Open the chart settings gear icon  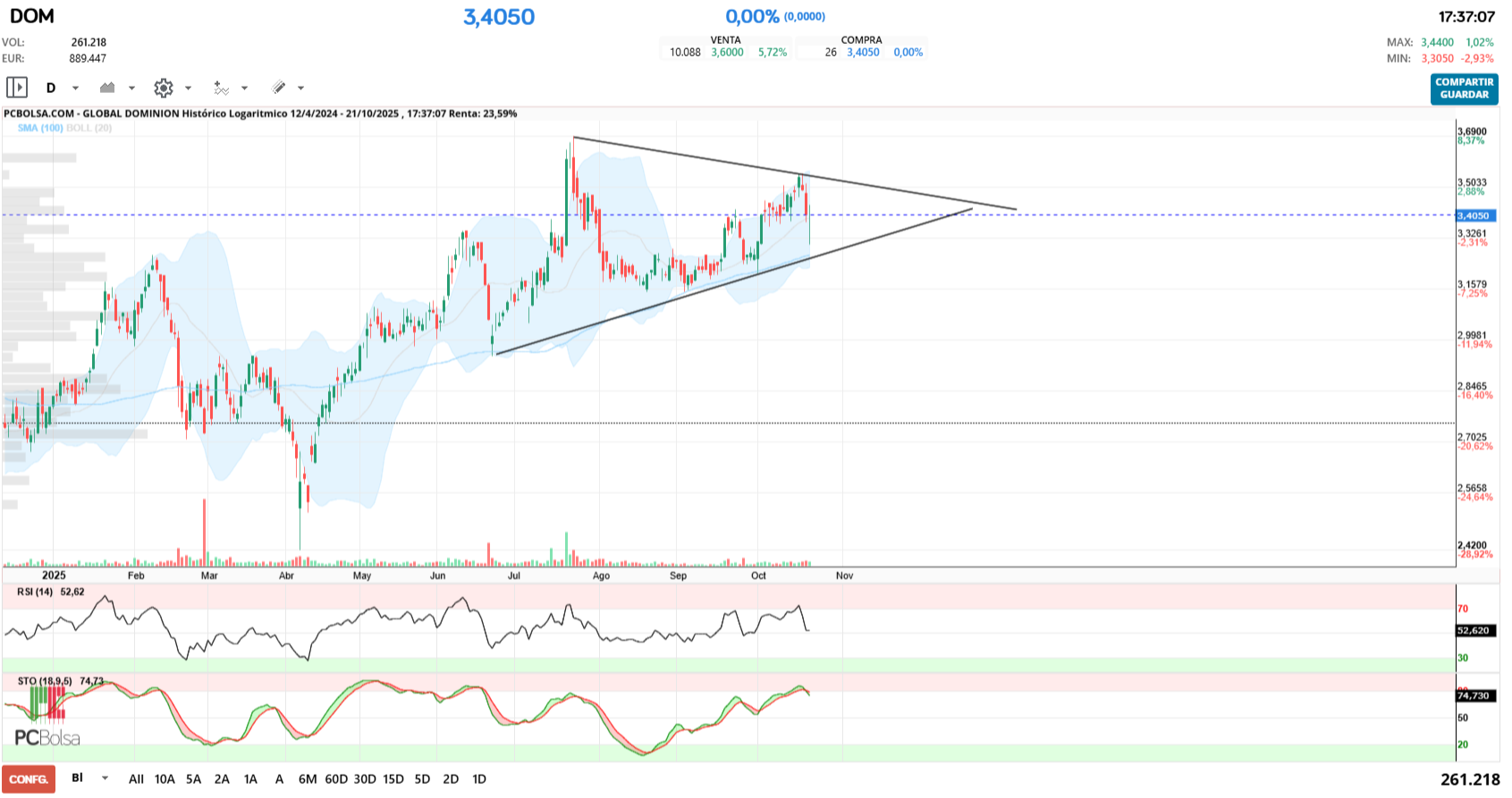point(163,88)
